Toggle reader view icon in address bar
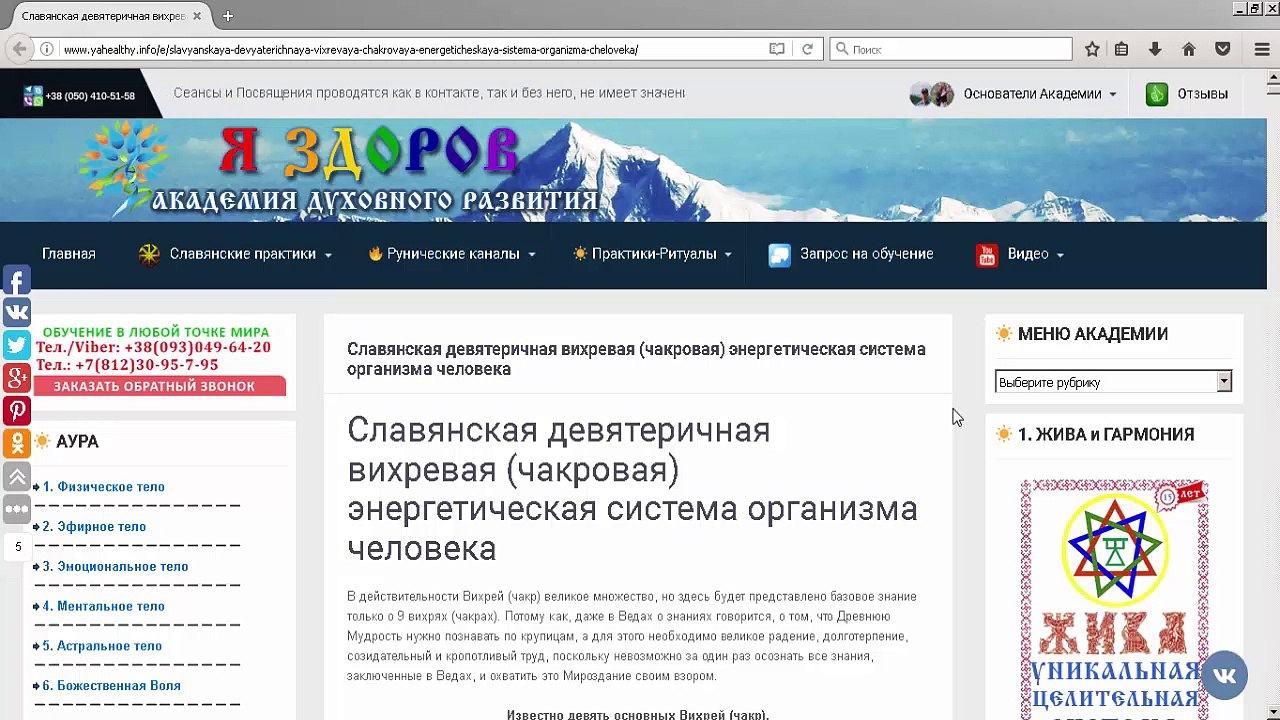The image size is (1280, 720). coord(777,49)
